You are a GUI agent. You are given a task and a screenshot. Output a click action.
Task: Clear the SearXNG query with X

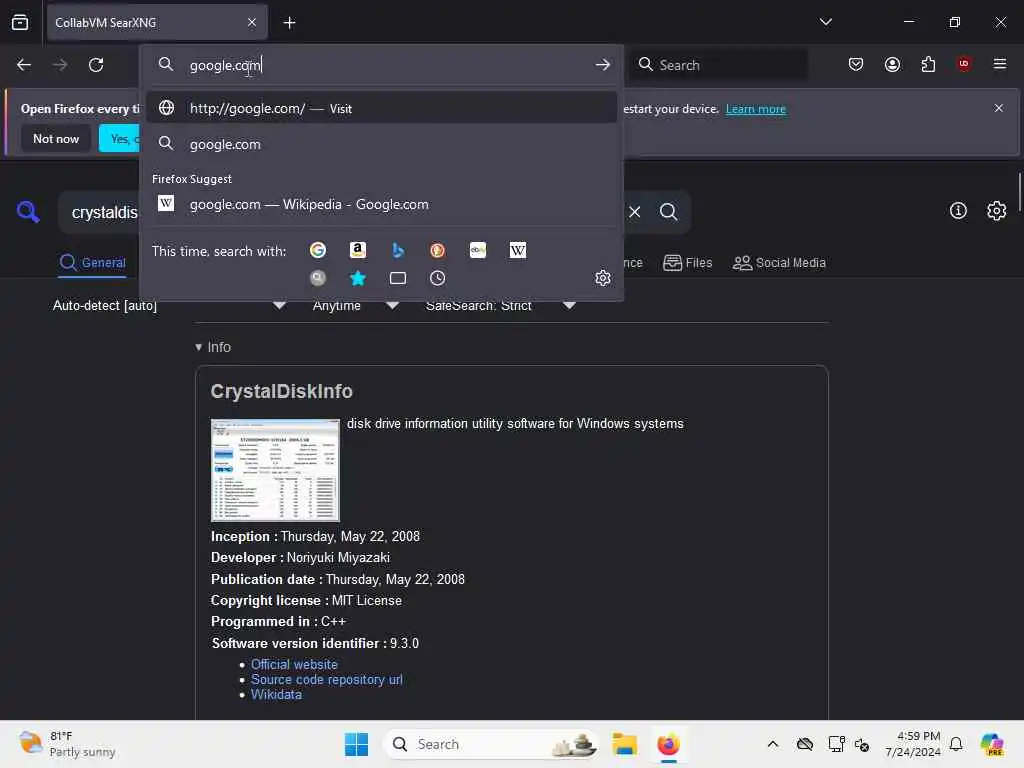635,212
